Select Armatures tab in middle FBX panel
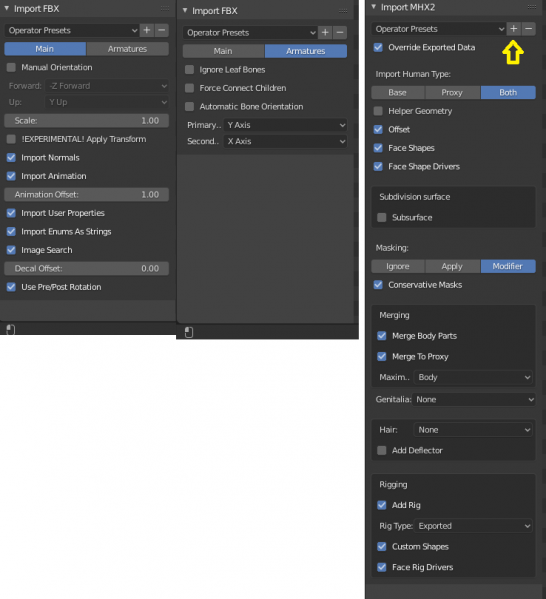 [306, 51]
